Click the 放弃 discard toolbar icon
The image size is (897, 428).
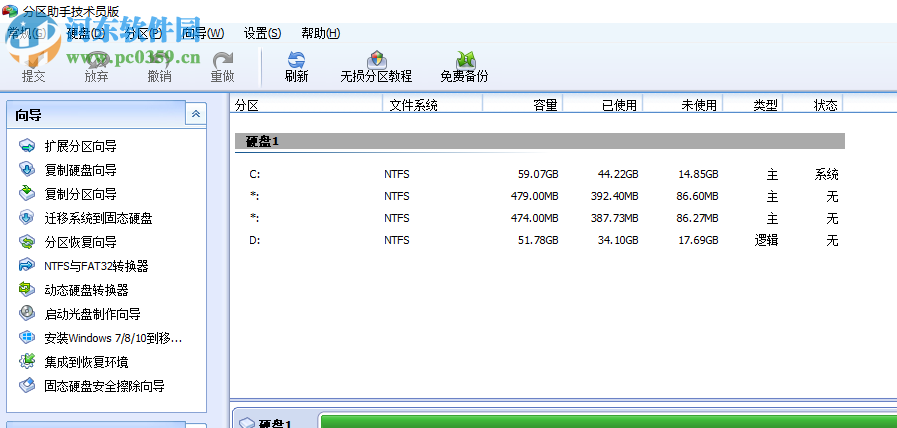coord(96,60)
